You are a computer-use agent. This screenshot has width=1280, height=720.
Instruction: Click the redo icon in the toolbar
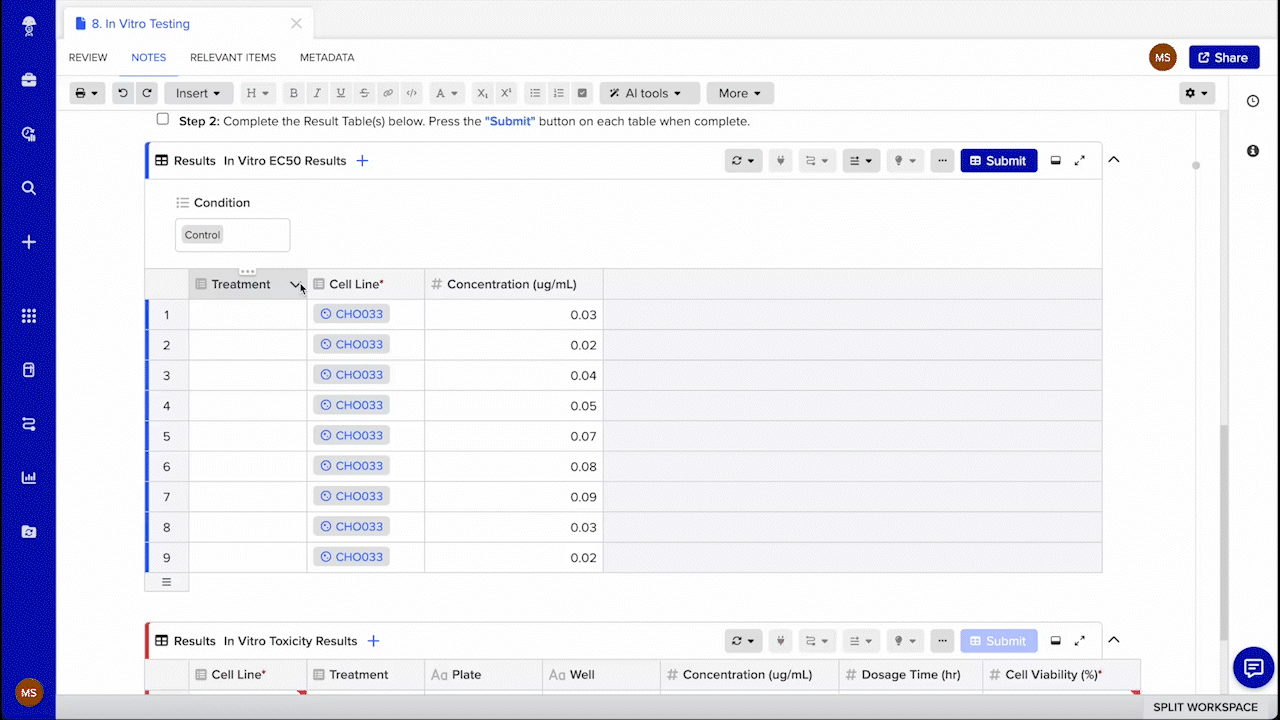(x=147, y=93)
